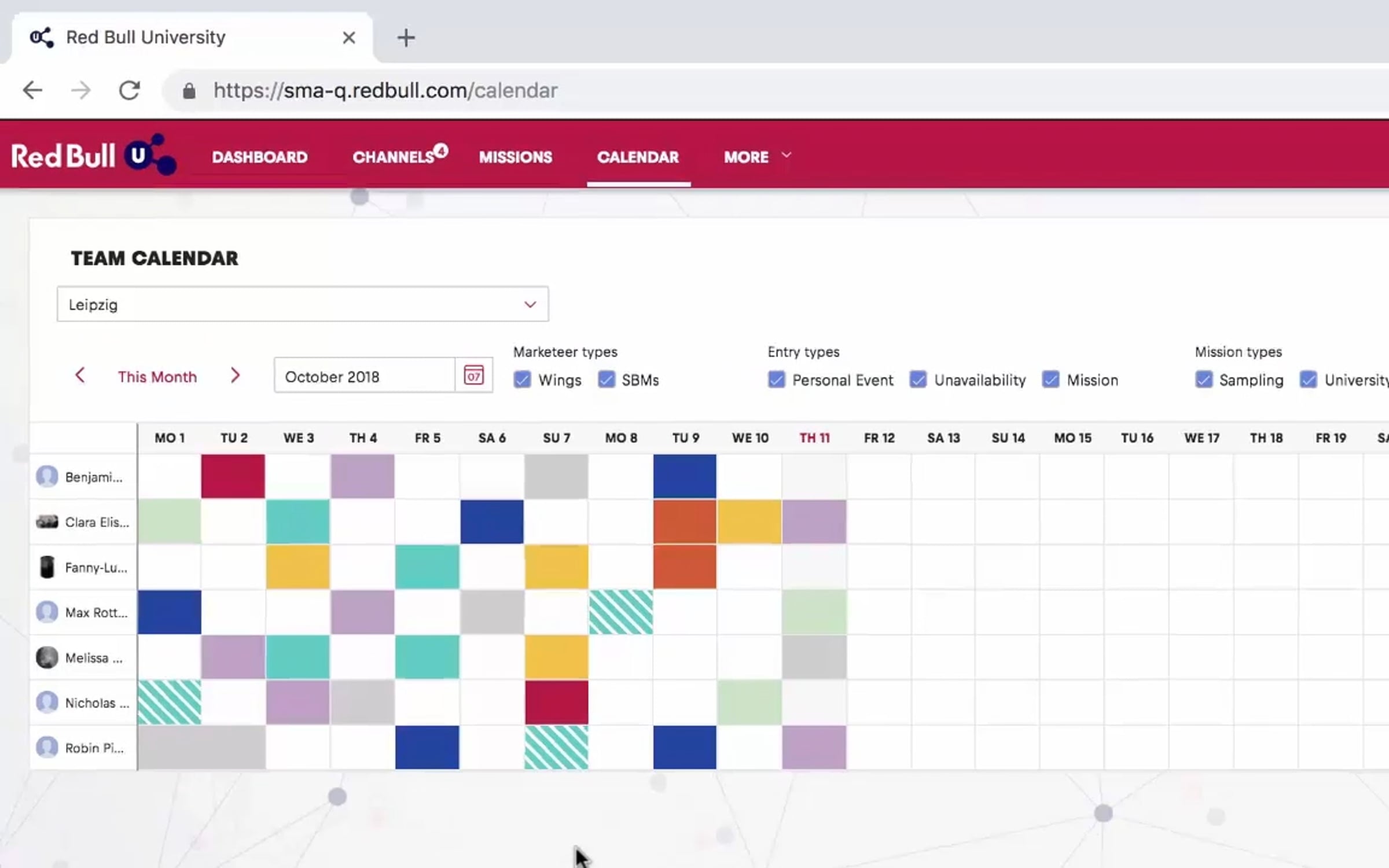Go back with browser back arrow
The image size is (1389, 868).
pos(32,90)
